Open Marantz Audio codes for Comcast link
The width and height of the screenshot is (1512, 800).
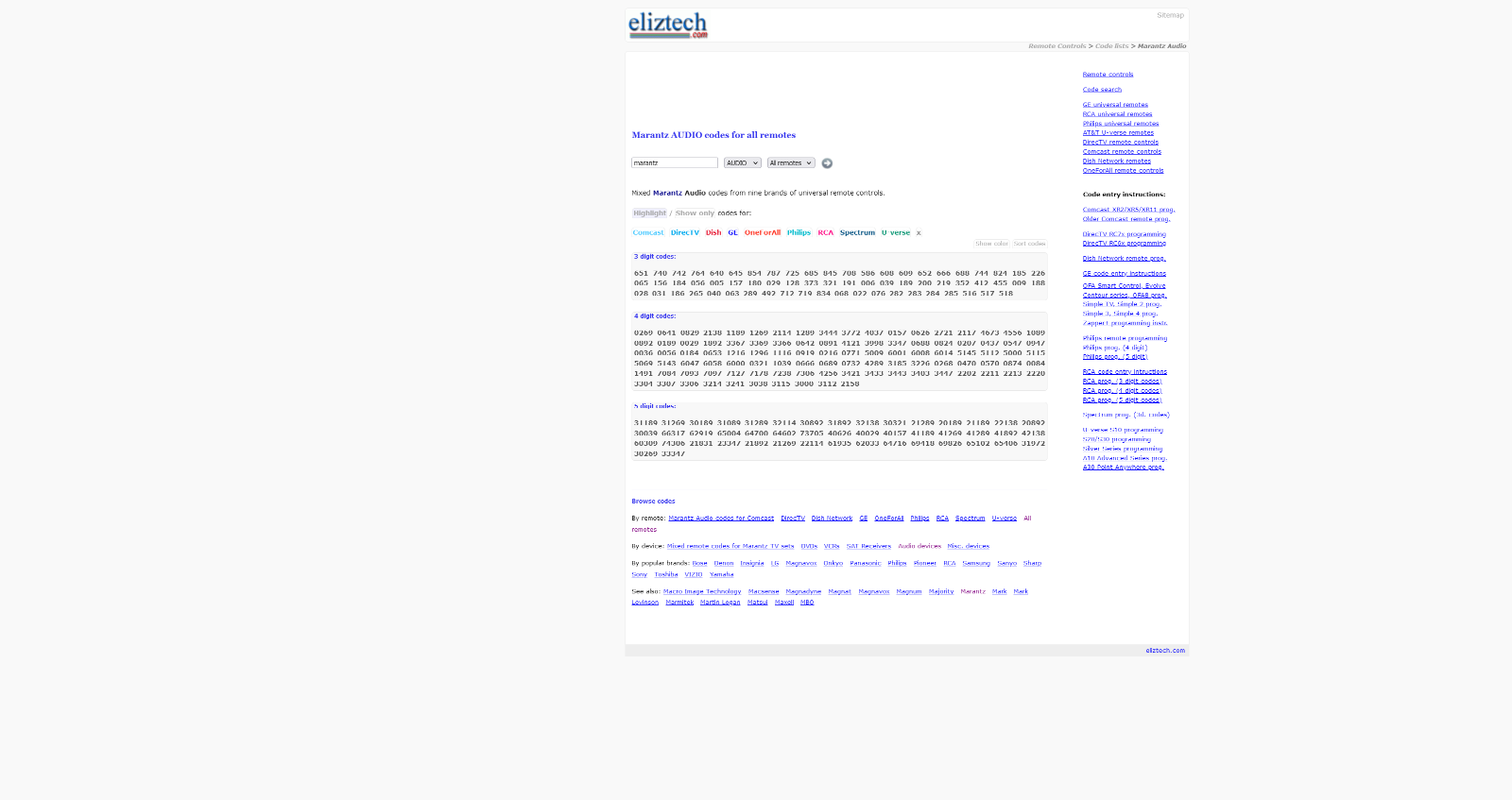pos(721,519)
